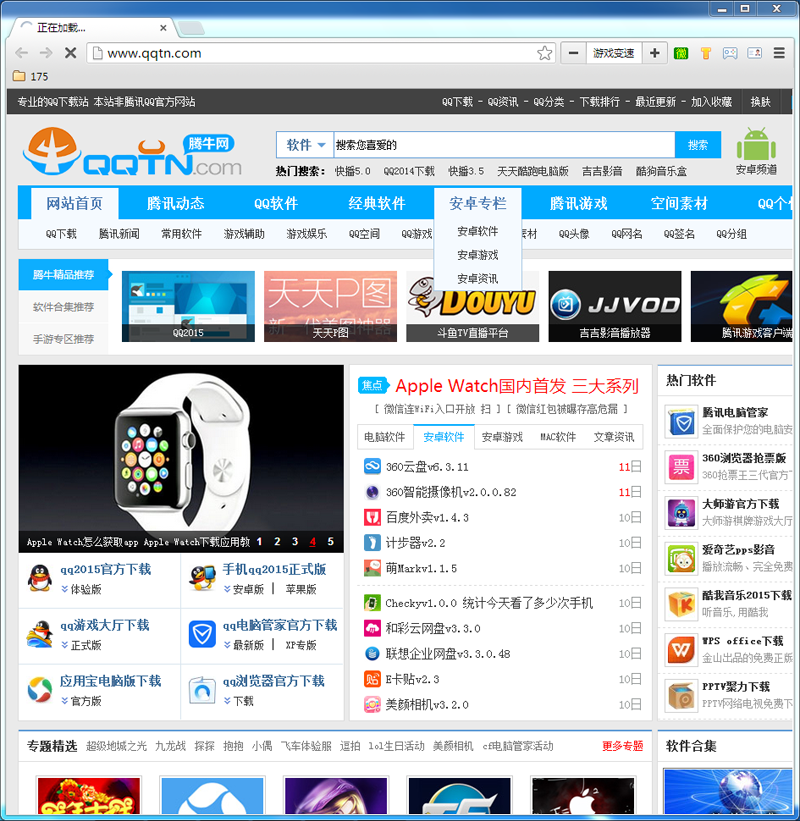Click the 应用宝 colorful circle icon
Viewport: 800px width, 821px height.
(40, 690)
